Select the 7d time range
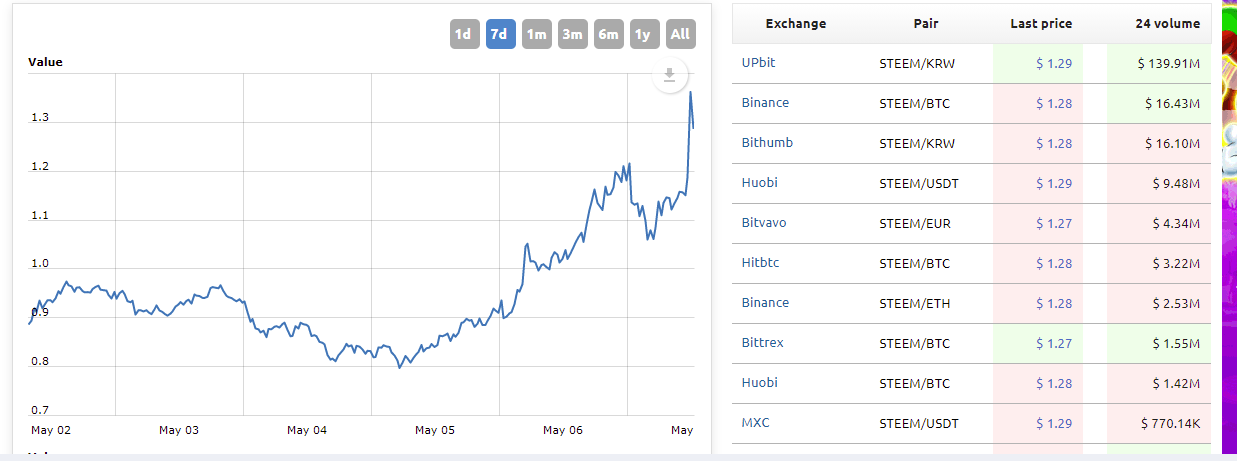The width and height of the screenshot is (1237, 461). point(500,34)
